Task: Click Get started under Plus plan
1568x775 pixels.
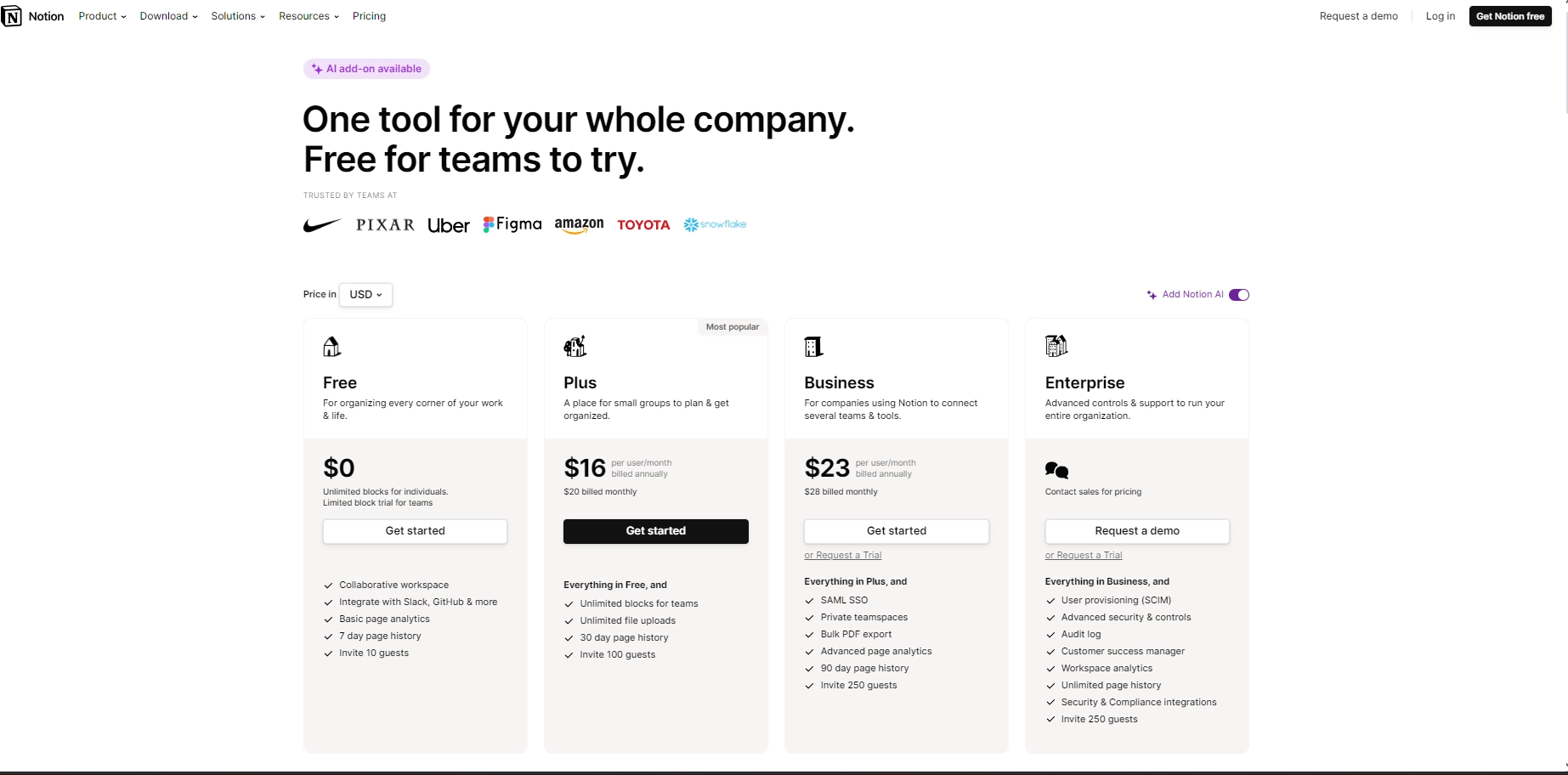Action: tap(655, 531)
